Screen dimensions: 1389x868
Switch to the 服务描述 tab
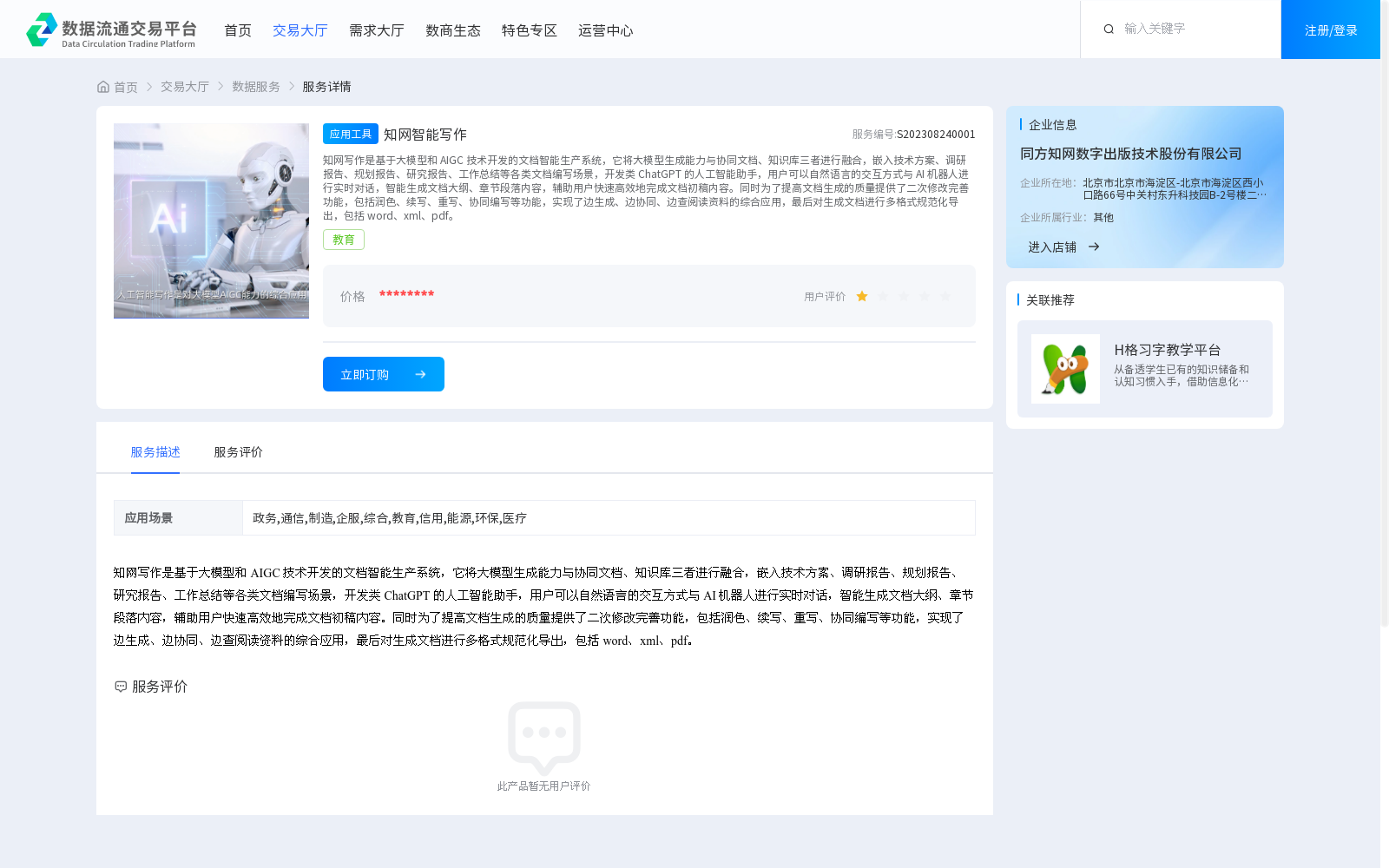(155, 452)
